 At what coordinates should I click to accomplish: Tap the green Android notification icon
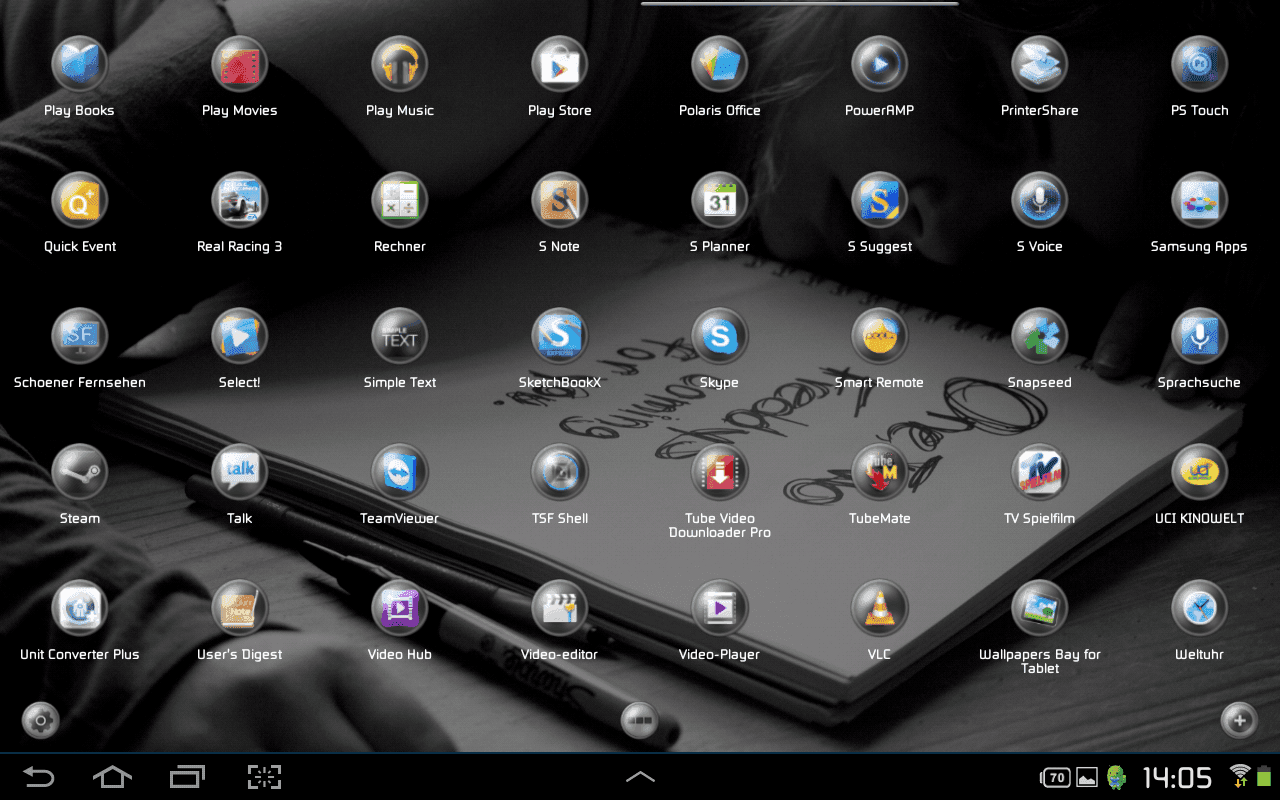click(1117, 778)
